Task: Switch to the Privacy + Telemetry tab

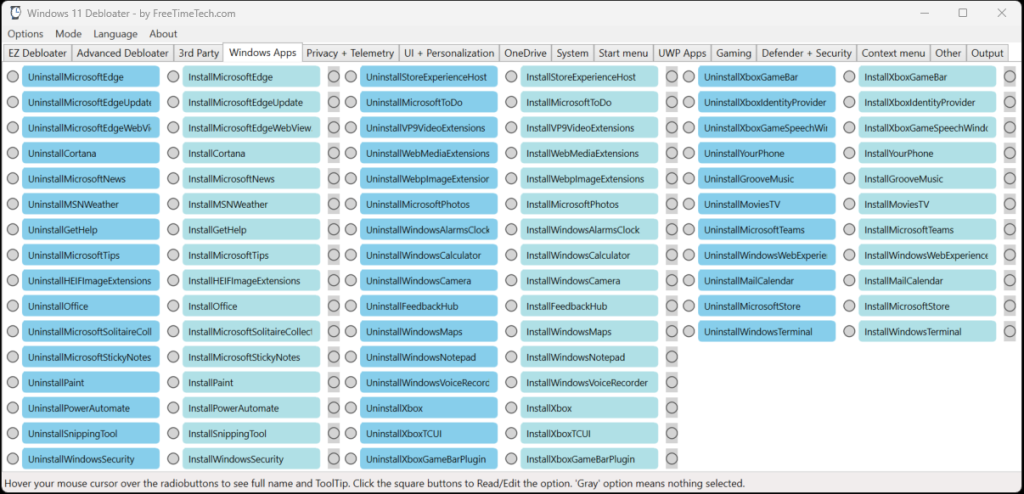Action: [x=349, y=53]
